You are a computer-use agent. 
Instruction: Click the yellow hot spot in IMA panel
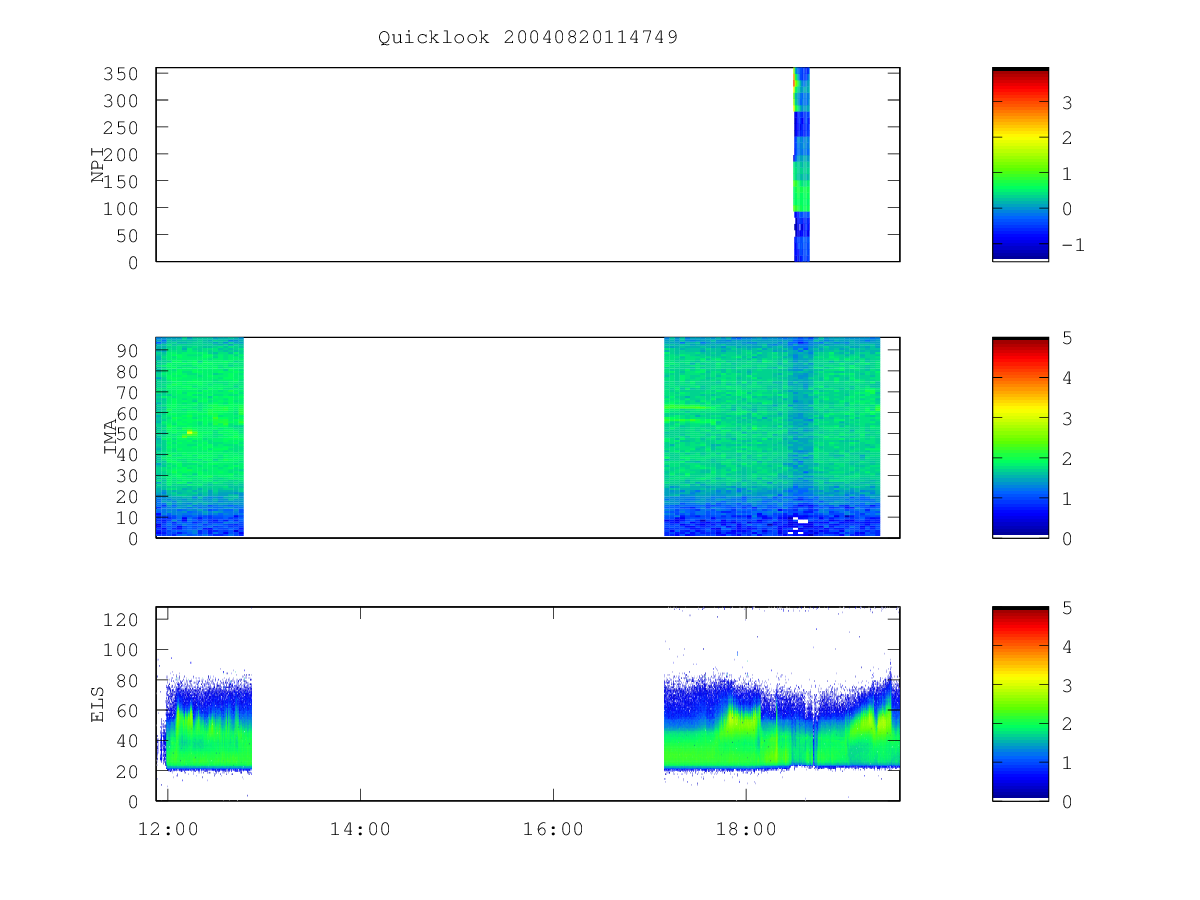tap(189, 432)
